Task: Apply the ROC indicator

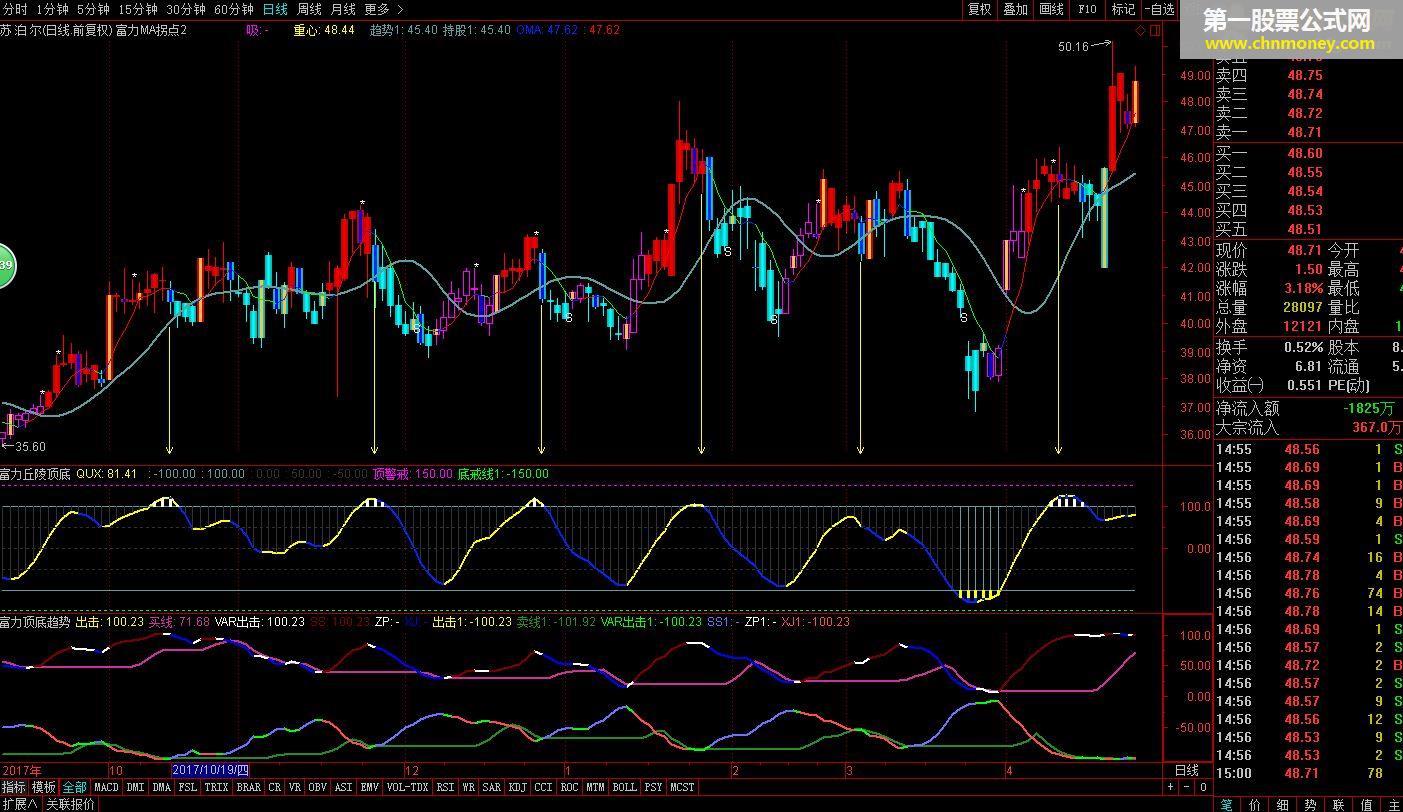Action: point(570,787)
